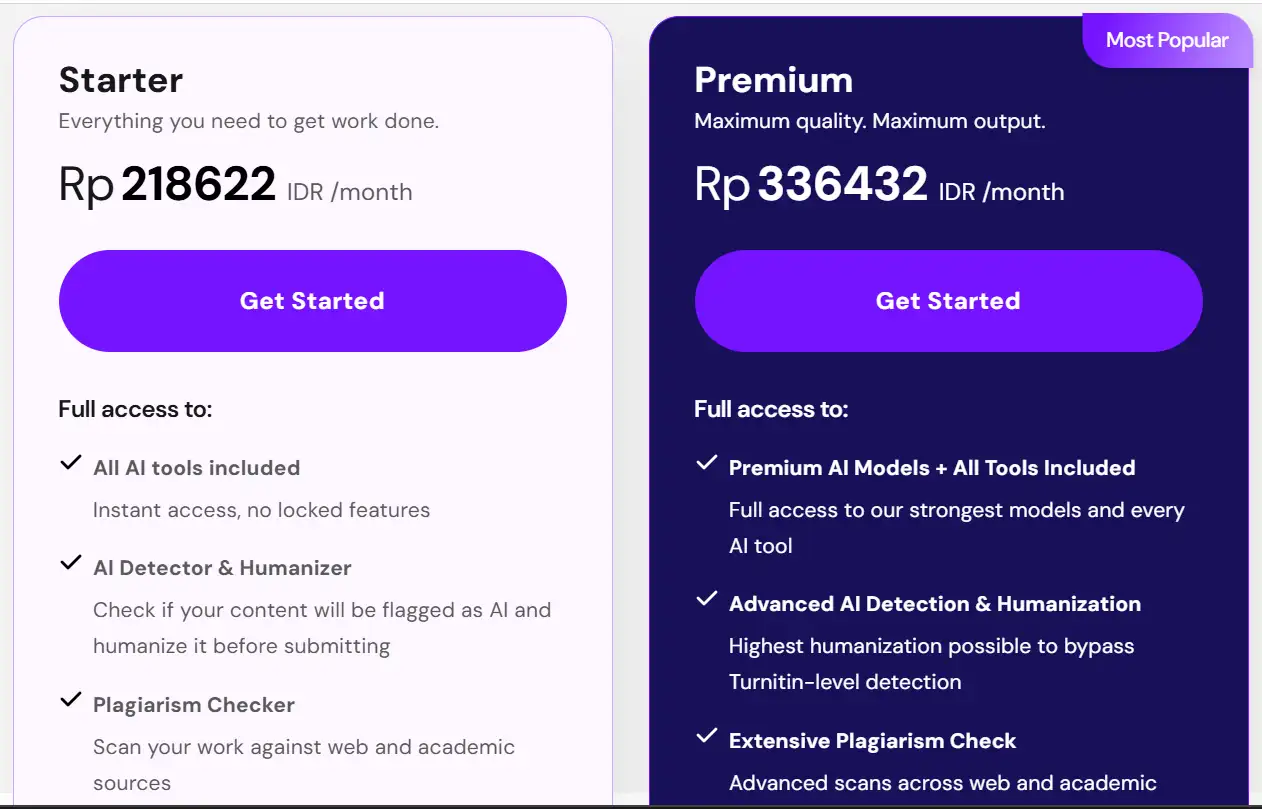Click the checkmark beside Advanced AI Detection & Humanization
This screenshot has width=1262, height=809.
coord(707,599)
